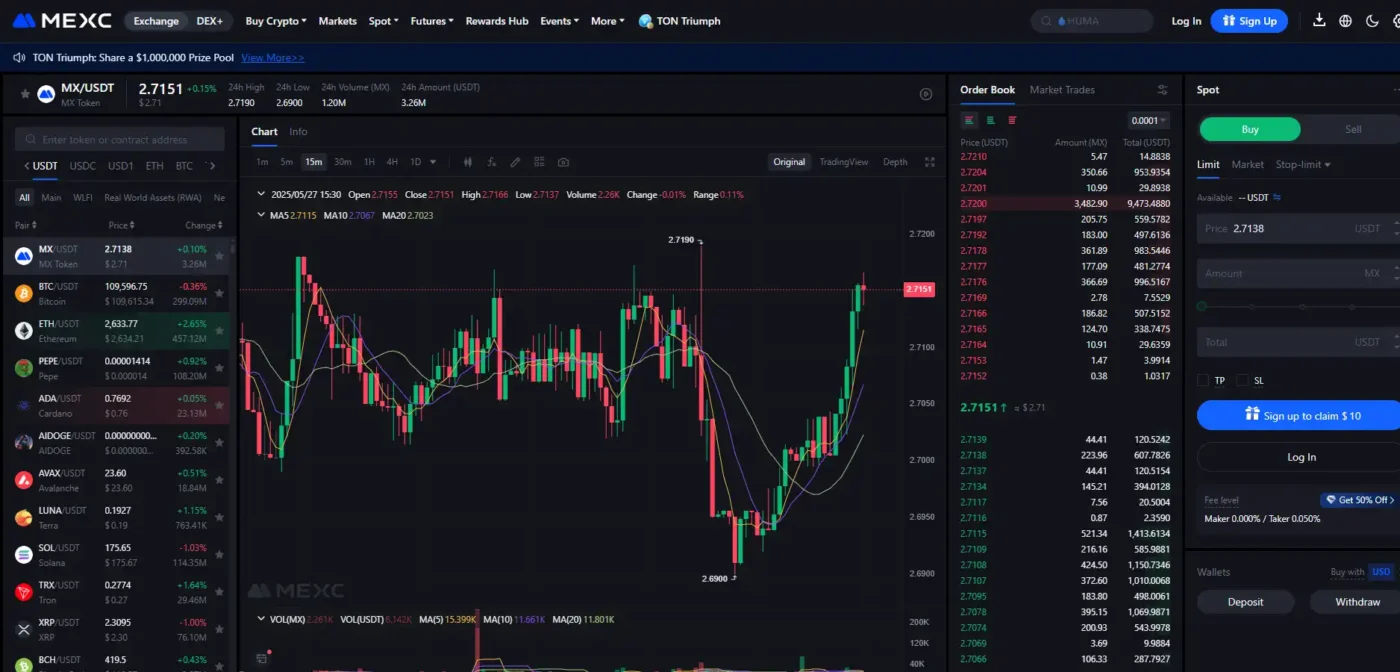1400x672 pixels.
Task: Show asks-only order book view (red icon)
Action: [x=1012, y=120]
